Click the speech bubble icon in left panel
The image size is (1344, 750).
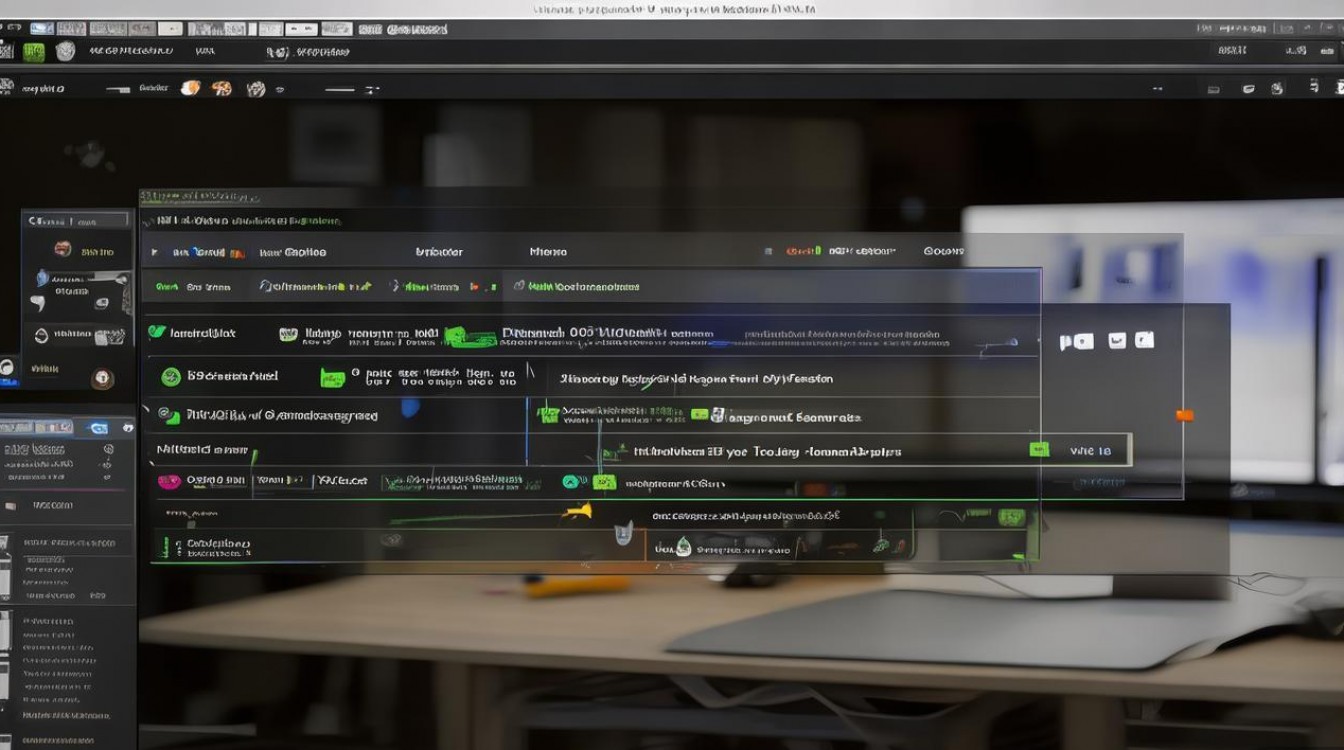click(38, 304)
